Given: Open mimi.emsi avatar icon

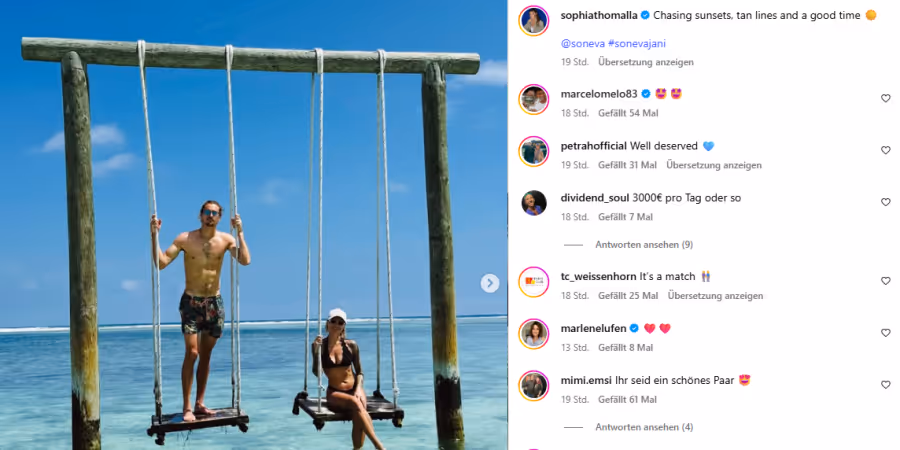Looking at the screenshot, I should [534, 386].
